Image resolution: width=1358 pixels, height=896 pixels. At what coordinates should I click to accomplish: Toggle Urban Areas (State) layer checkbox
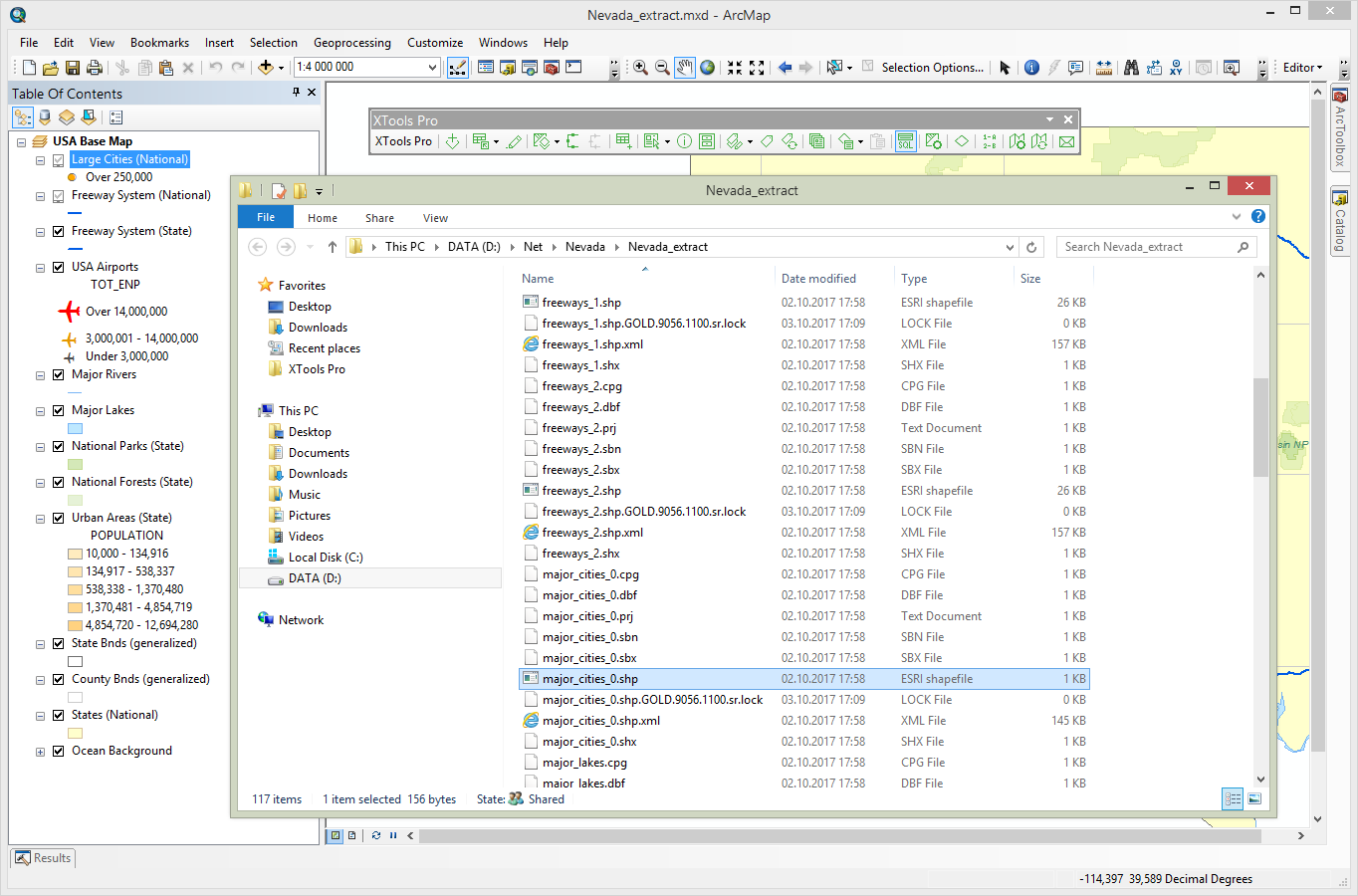(58, 519)
